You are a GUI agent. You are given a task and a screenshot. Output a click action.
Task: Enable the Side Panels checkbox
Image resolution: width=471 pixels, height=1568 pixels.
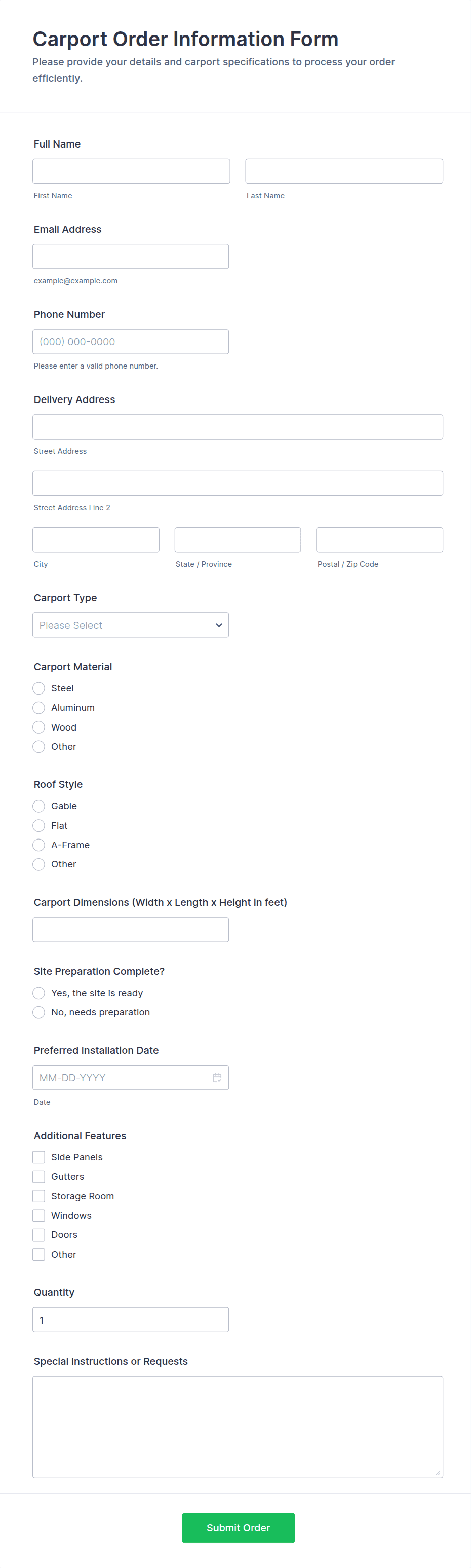(39, 1157)
